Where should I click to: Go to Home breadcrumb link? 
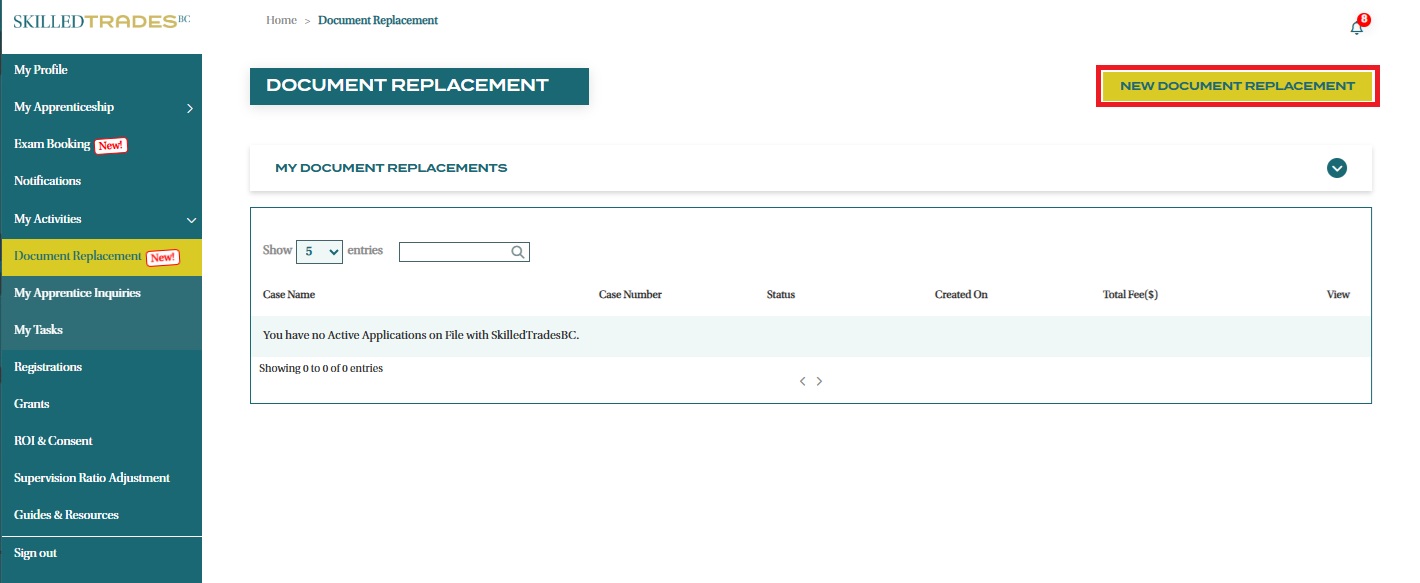[x=281, y=20]
